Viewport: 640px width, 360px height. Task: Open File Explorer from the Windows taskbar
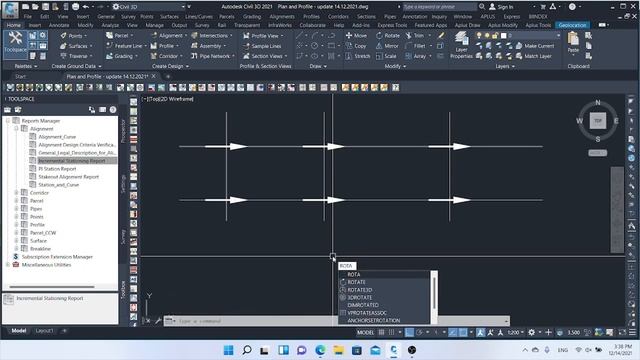pos(338,350)
